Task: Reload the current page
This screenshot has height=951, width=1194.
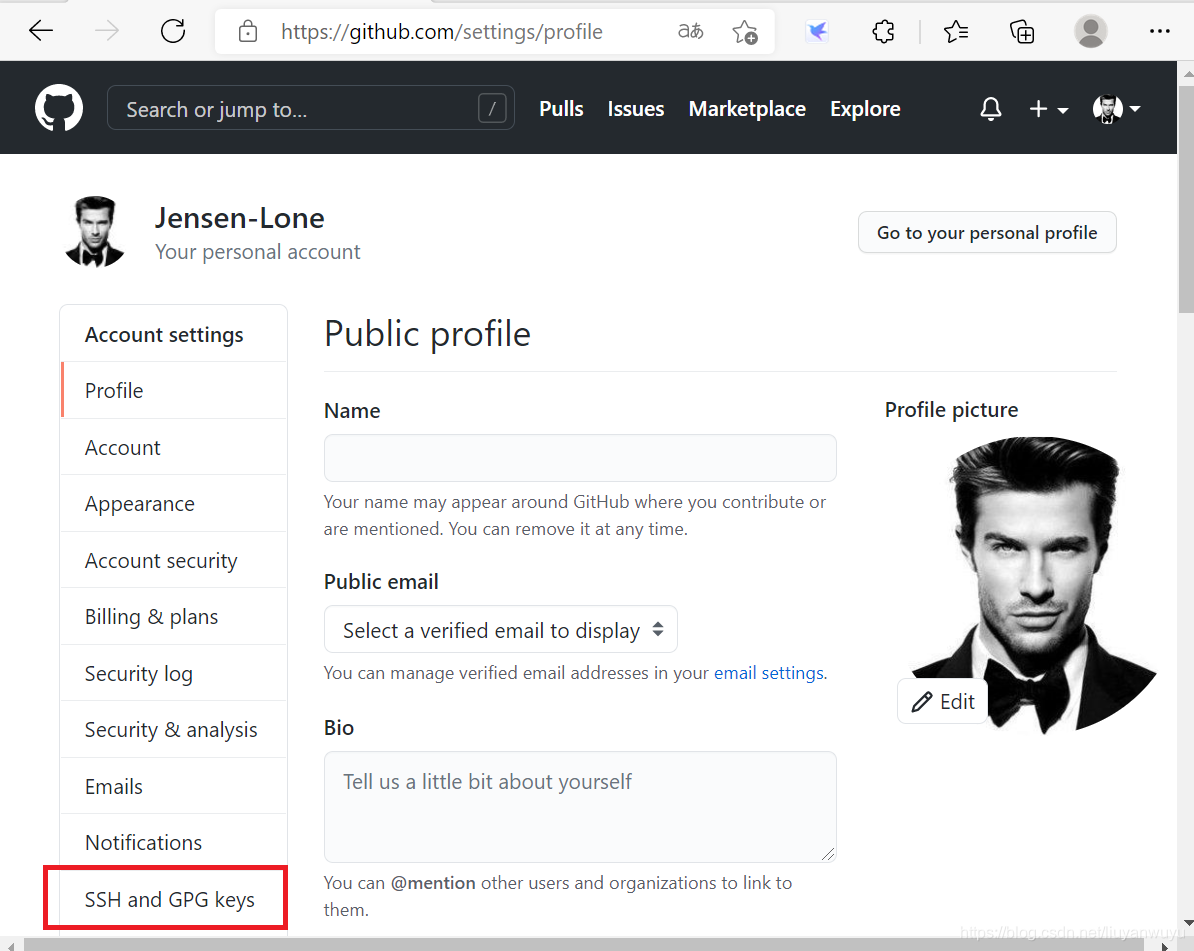Action: pyautogui.click(x=173, y=31)
